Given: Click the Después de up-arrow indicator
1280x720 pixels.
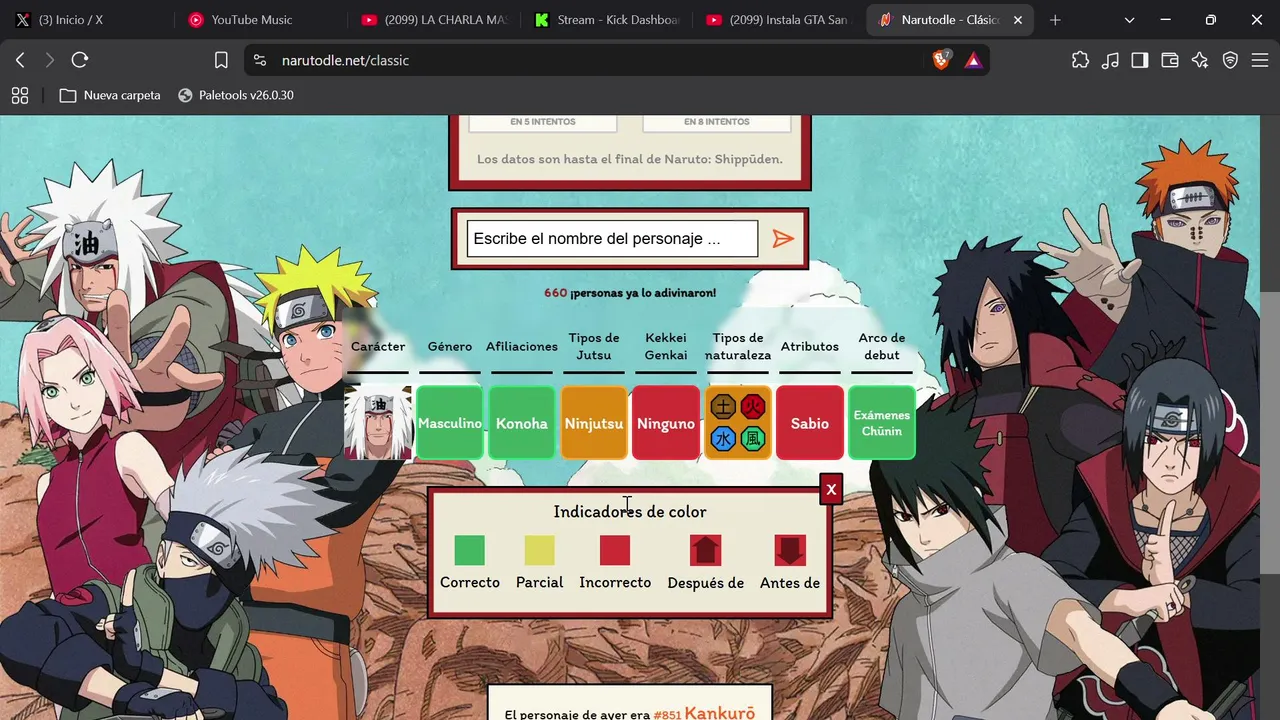Looking at the screenshot, I should tap(705, 550).
